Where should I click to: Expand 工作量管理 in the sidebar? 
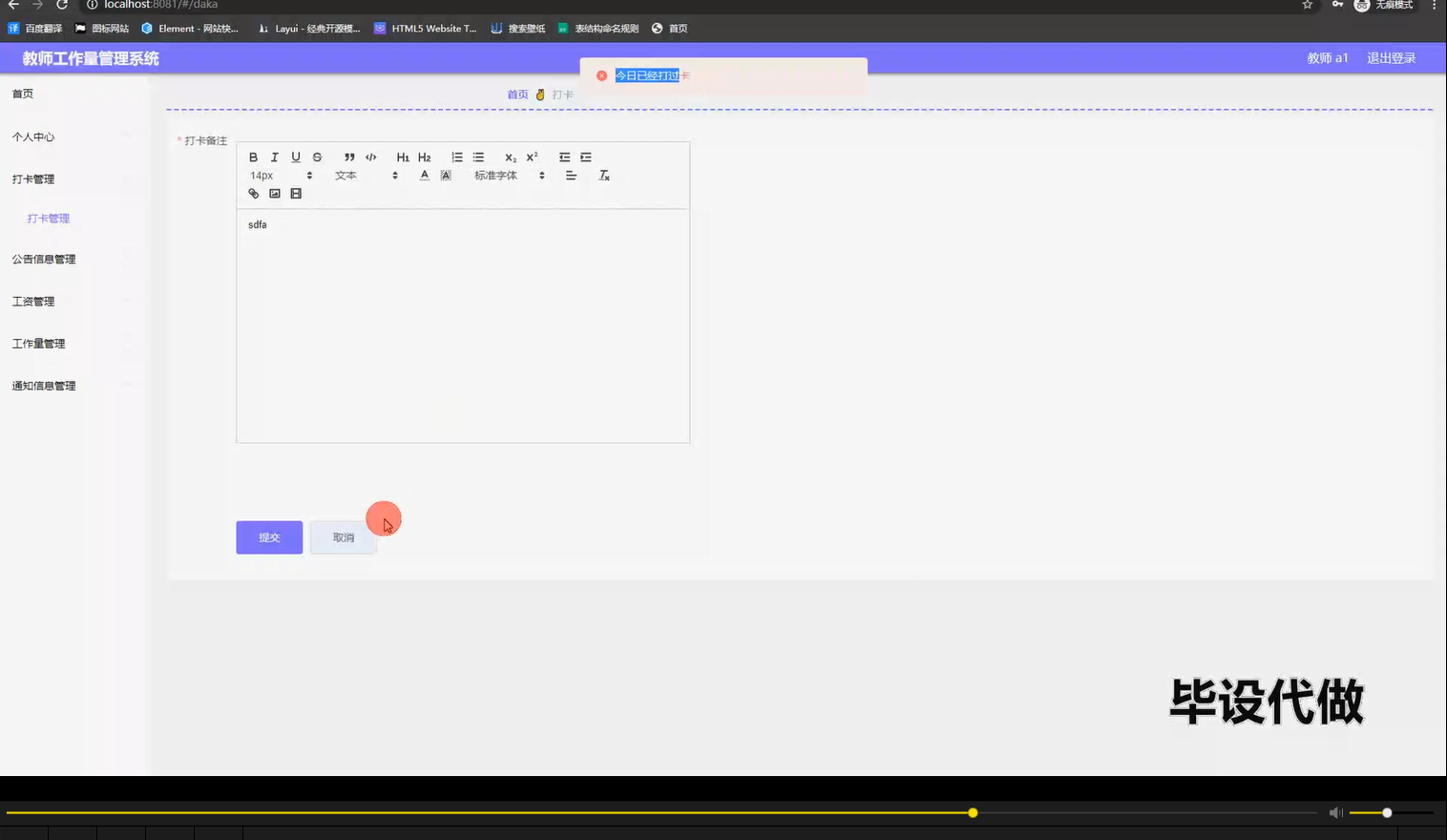coord(38,344)
